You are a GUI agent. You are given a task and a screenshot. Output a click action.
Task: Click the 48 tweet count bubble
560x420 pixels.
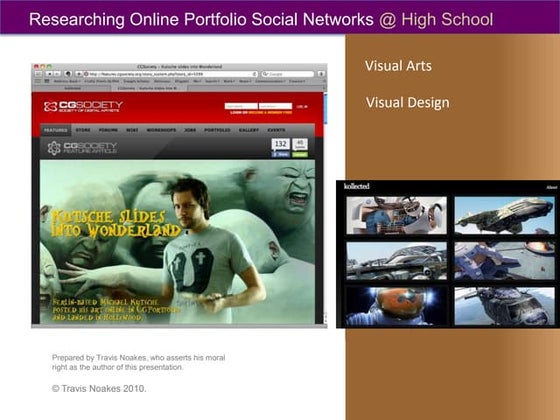pyautogui.click(x=300, y=144)
